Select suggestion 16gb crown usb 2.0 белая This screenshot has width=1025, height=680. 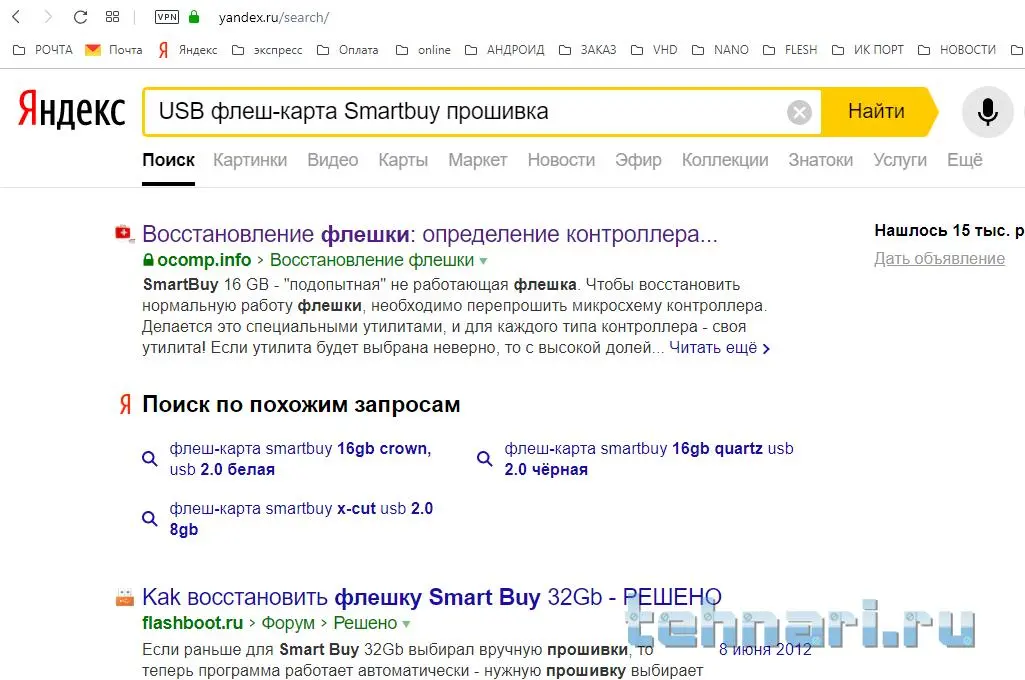coord(301,459)
